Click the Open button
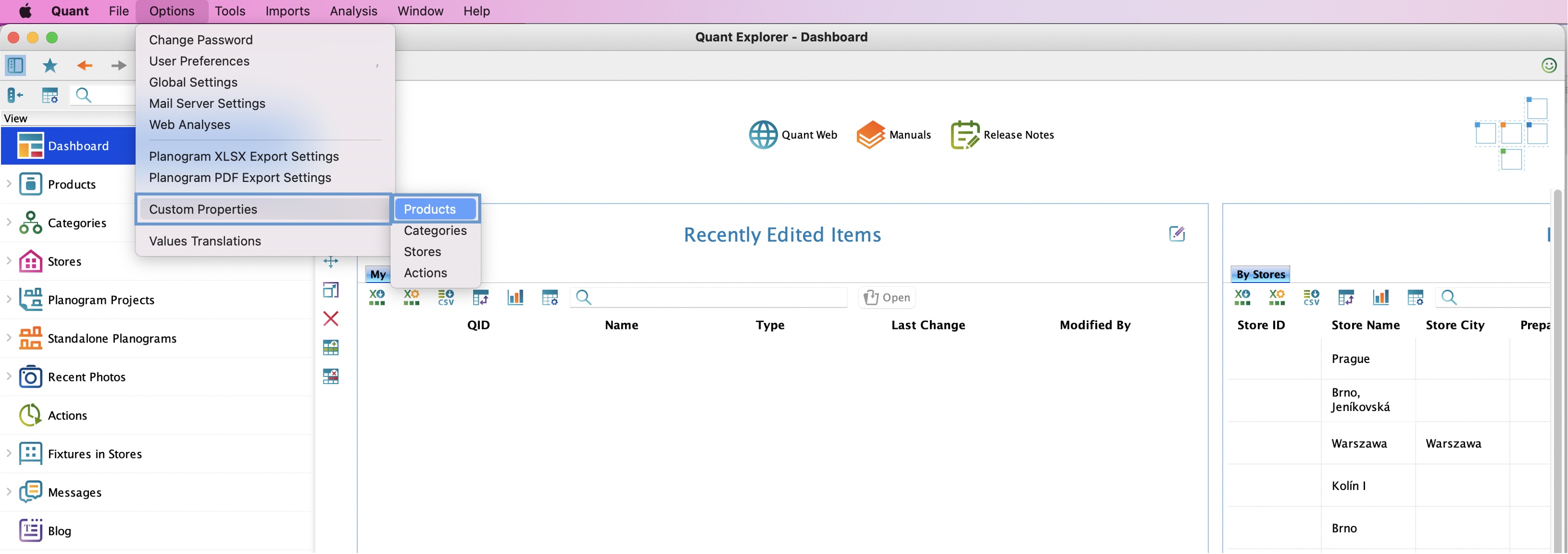Viewport: 1568px width, 554px height. coord(887,297)
